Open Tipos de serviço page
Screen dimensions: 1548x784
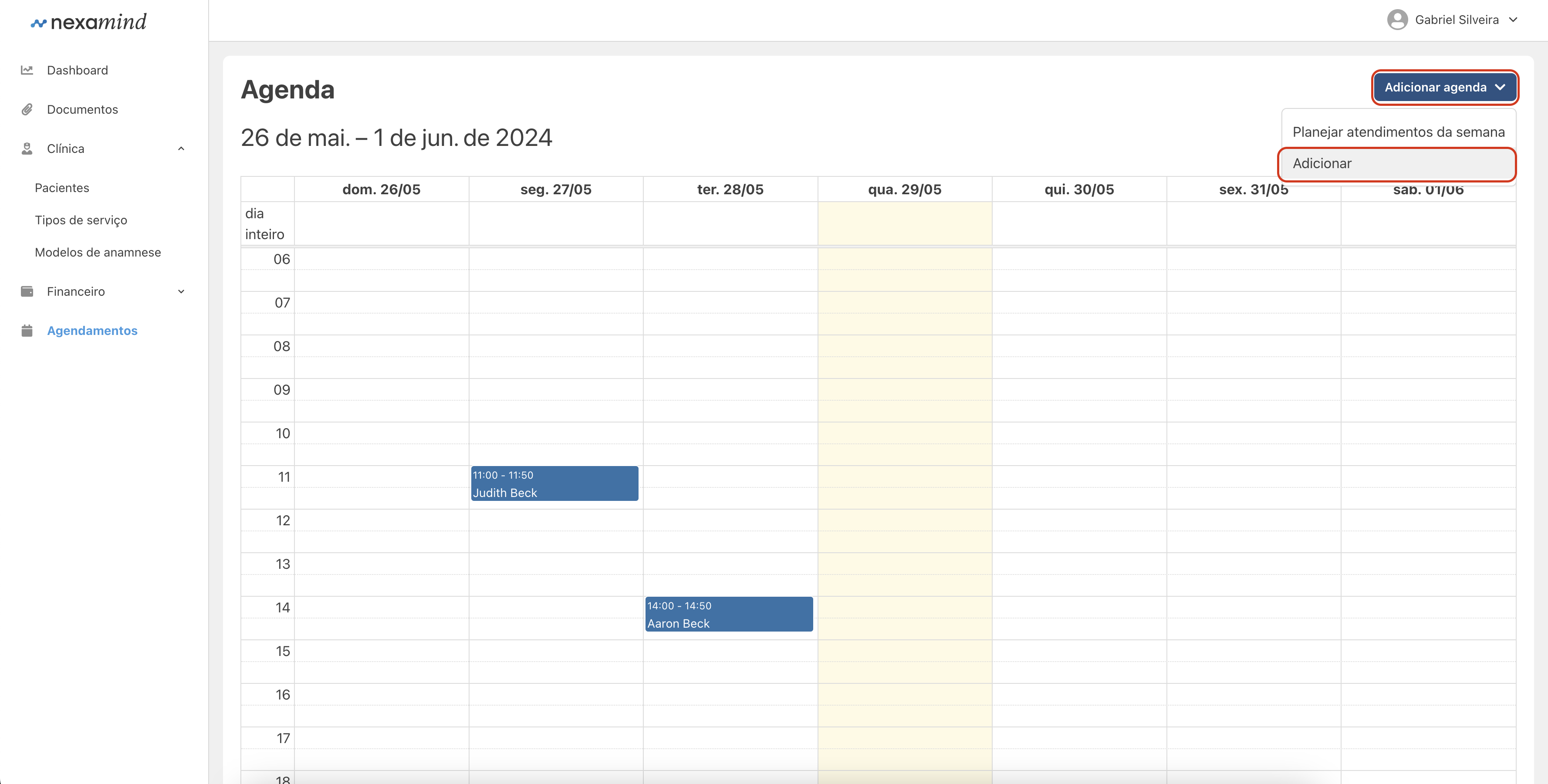(x=81, y=220)
